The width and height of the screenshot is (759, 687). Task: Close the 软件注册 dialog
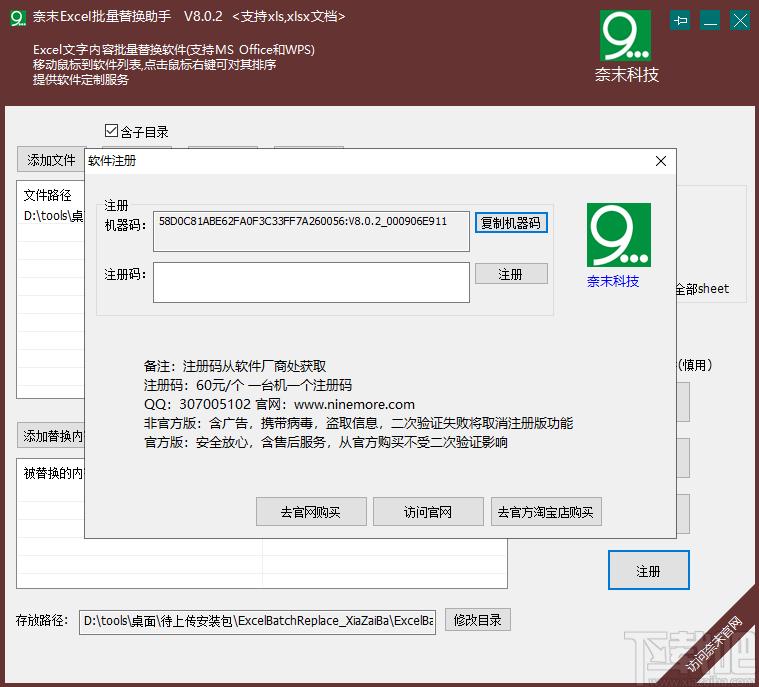coord(660,161)
